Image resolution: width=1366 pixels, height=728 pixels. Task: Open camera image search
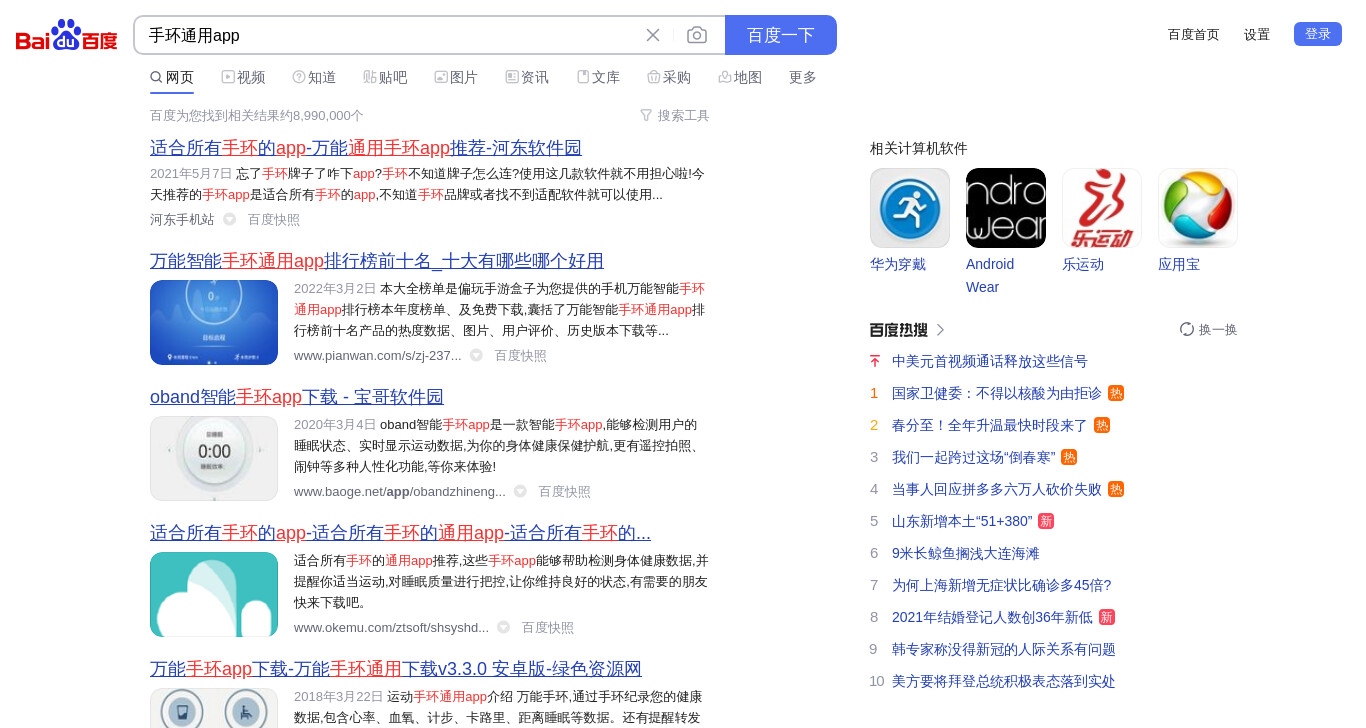[x=697, y=35]
